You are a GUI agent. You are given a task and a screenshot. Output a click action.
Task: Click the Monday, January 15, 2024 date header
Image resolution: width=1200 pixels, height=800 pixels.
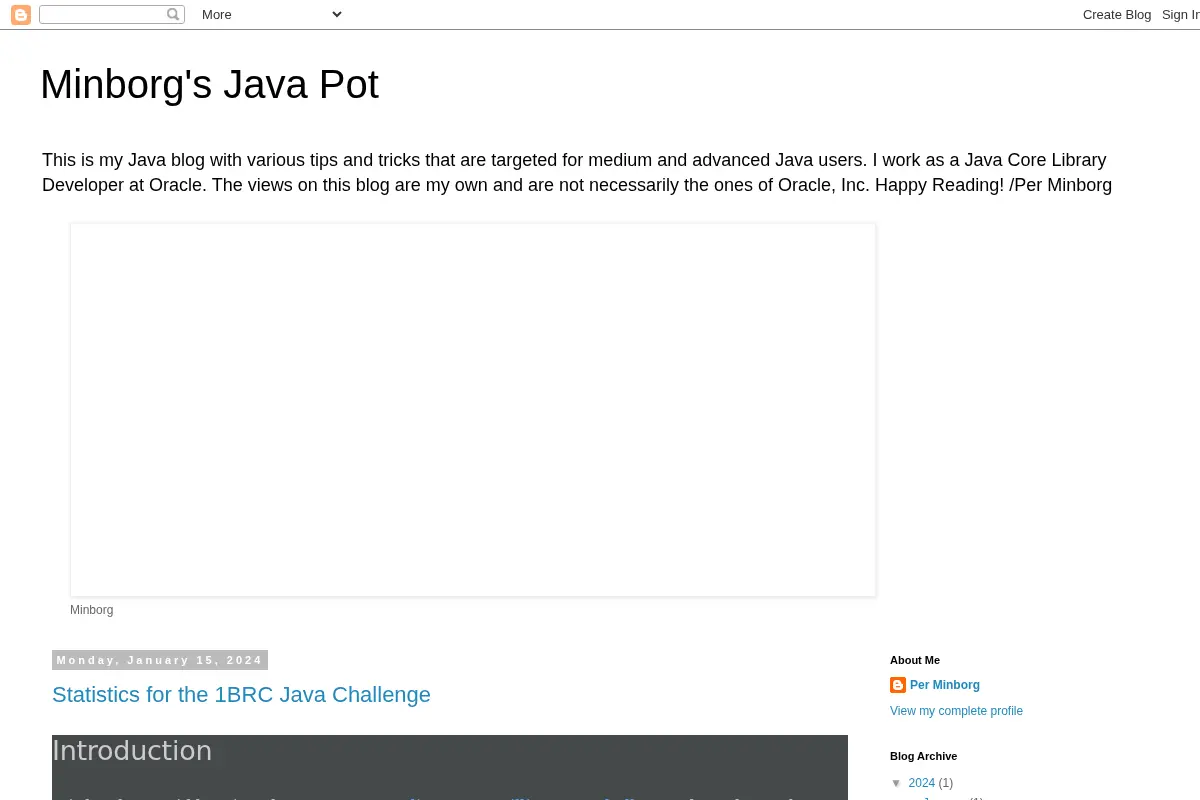point(160,660)
